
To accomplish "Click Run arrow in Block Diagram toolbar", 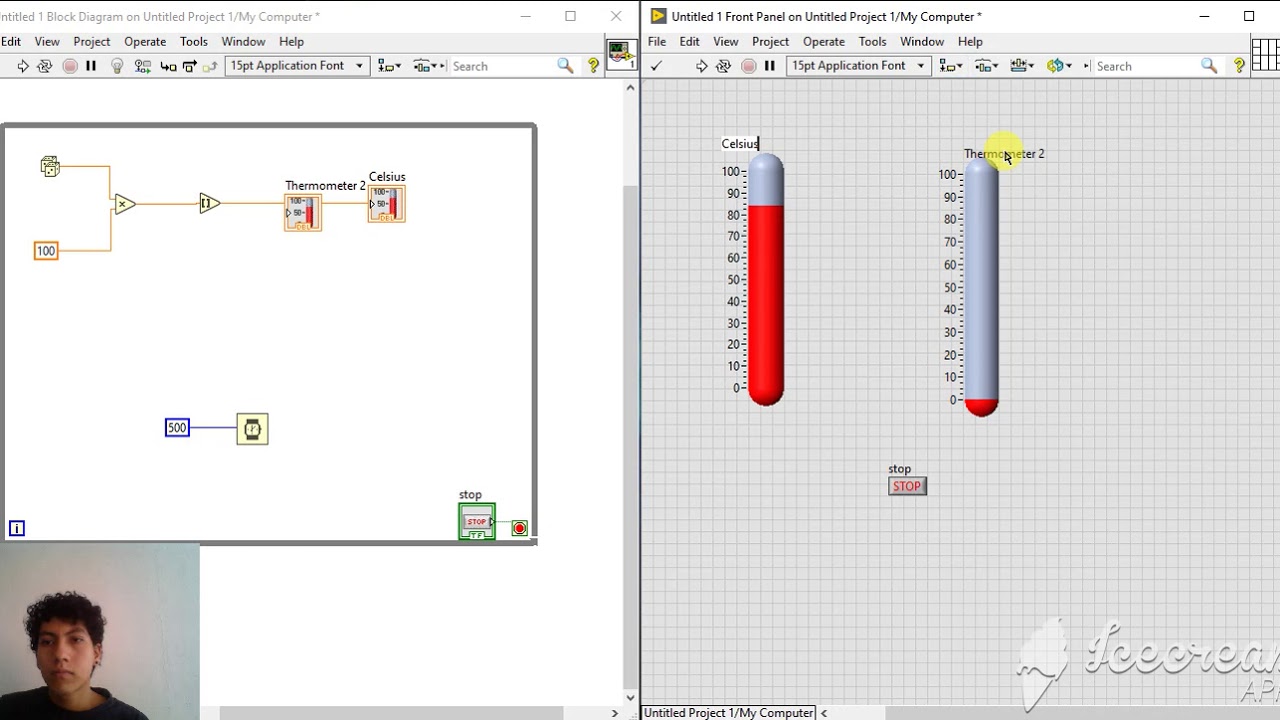I will 22,66.
